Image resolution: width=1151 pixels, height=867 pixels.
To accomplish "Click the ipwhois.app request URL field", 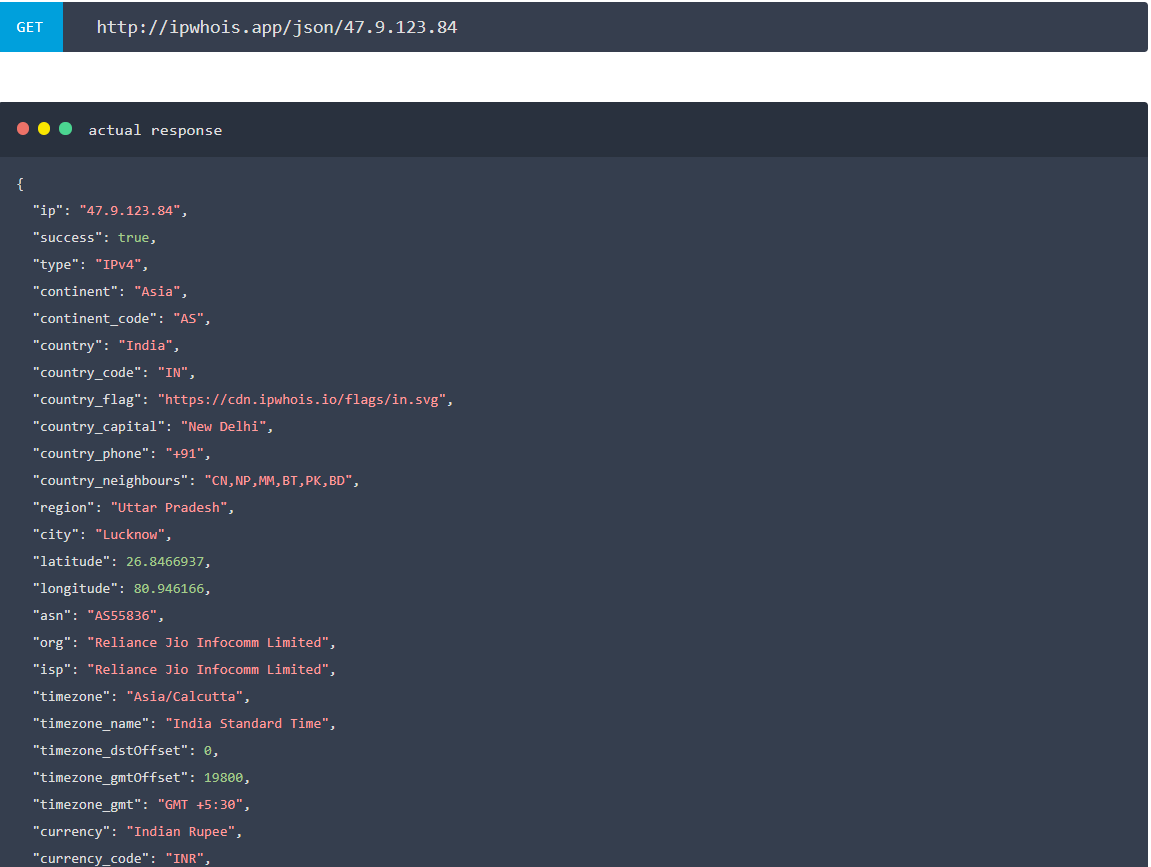I will [x=277, y=27].
